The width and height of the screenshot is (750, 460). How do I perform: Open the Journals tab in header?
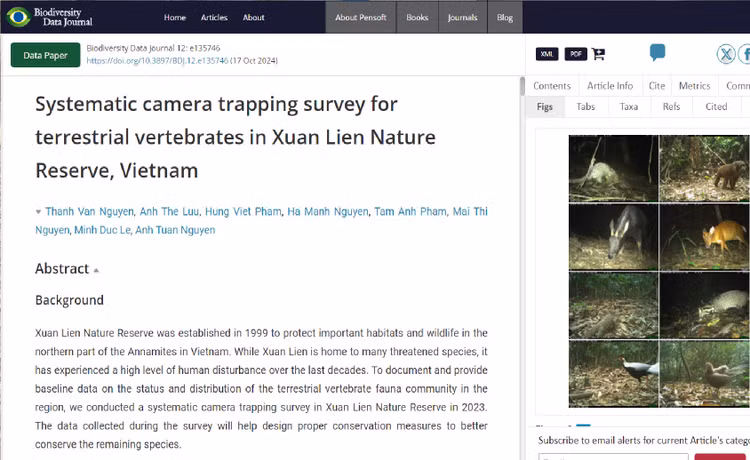coord(462,17)
